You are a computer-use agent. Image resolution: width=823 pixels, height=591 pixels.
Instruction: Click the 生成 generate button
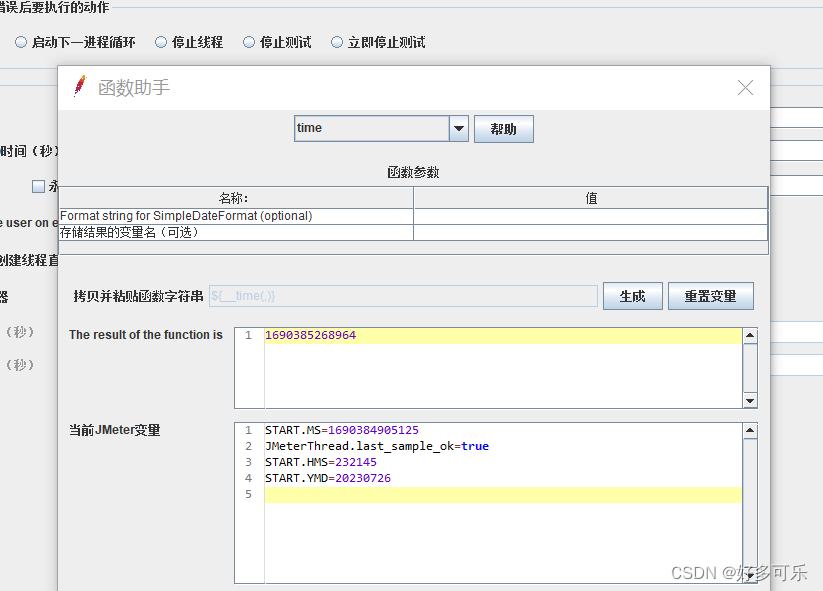point(632,296)
